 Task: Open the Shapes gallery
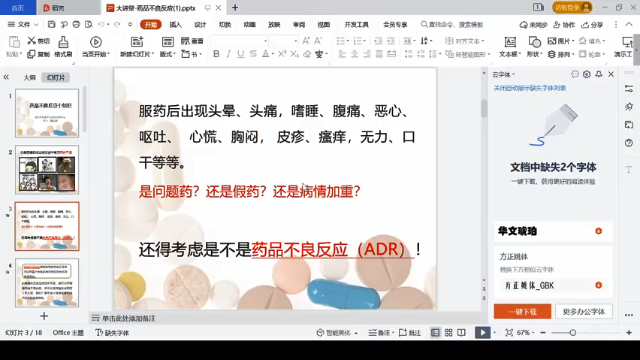[x=534, y=46]
